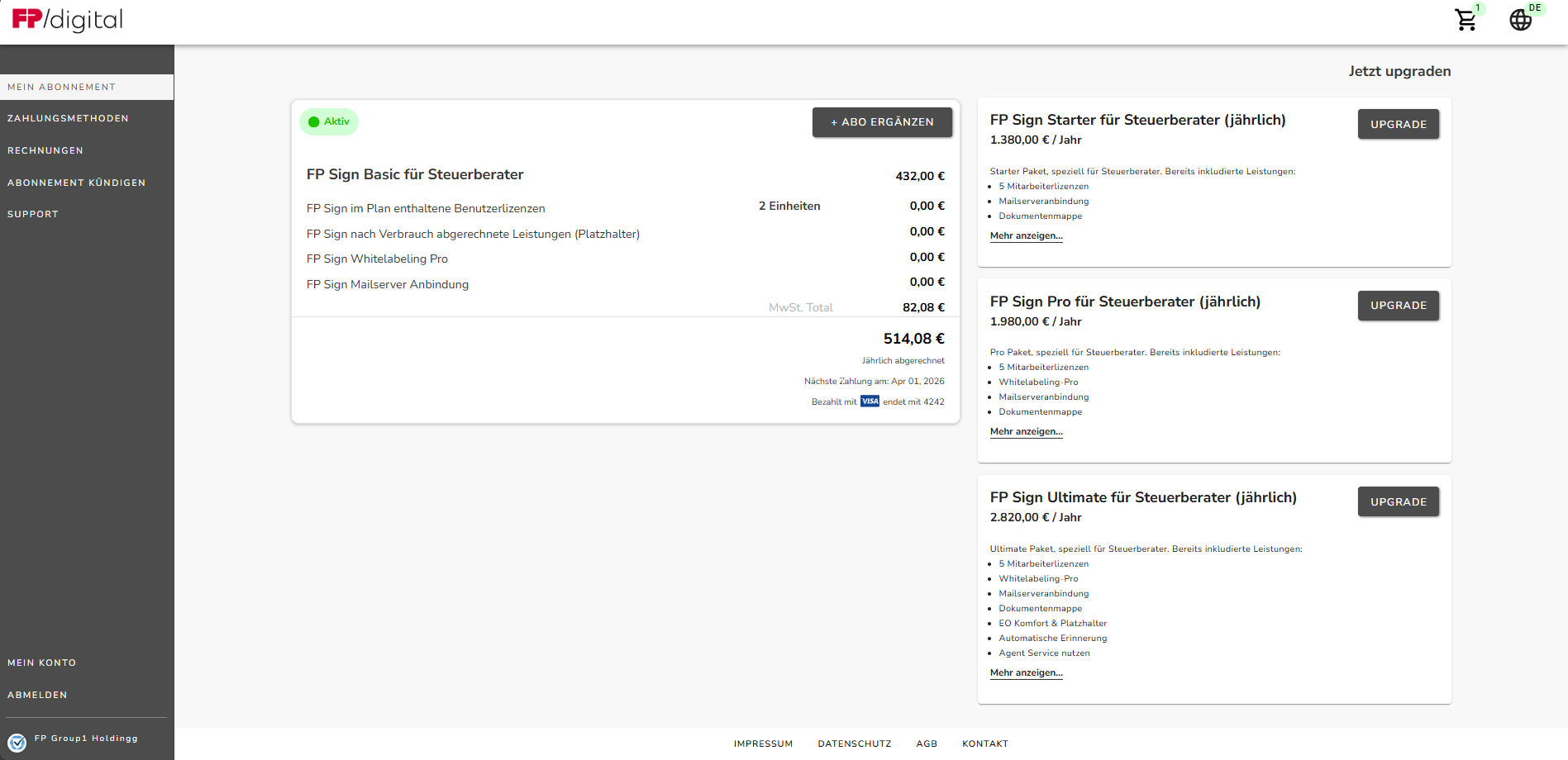The image size is (1568, 760).
Task: Click the Platzhalter usage-billed services line
Action: (473, 234)
